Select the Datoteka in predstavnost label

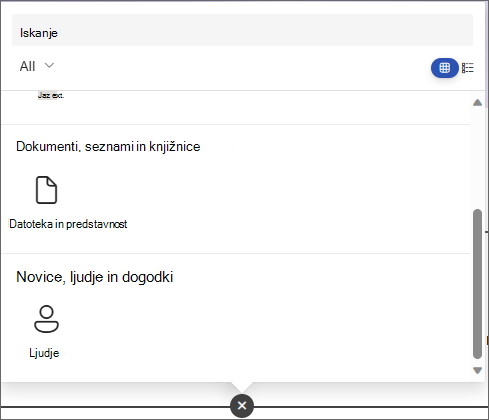pyautogui.click(x=68, y=224)
